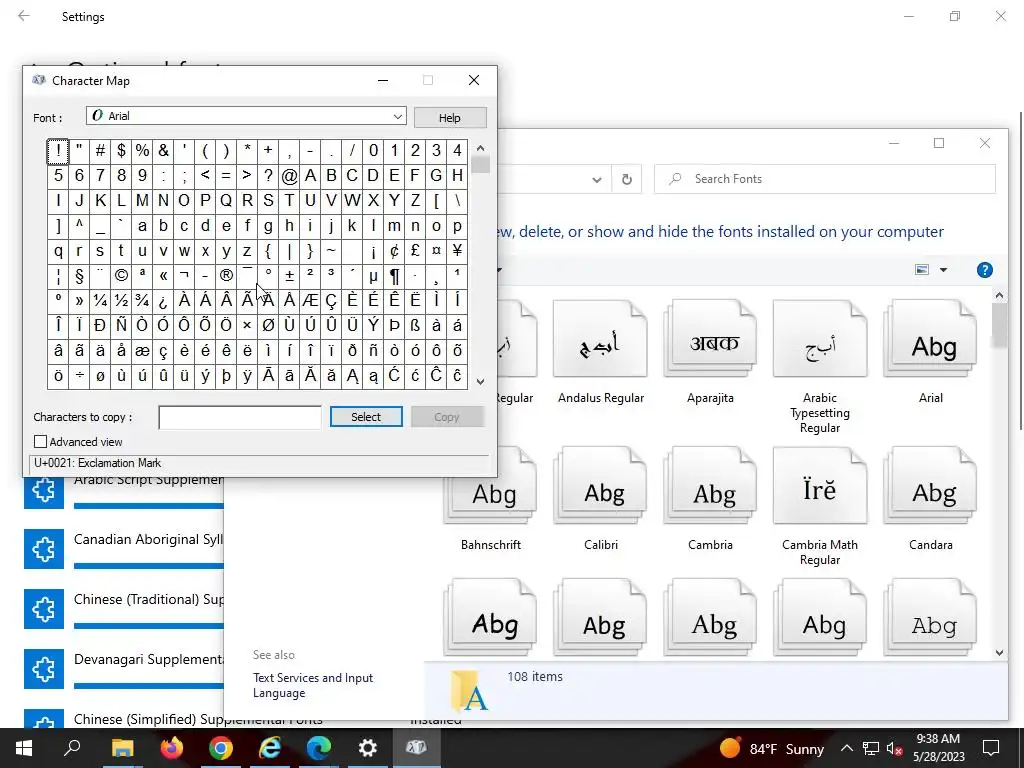The height and width of the screenshot is (768, 1024).
Task: Click the Canadian Aboriginal Syllabics progress bar
Action: [x=149, y=566]
